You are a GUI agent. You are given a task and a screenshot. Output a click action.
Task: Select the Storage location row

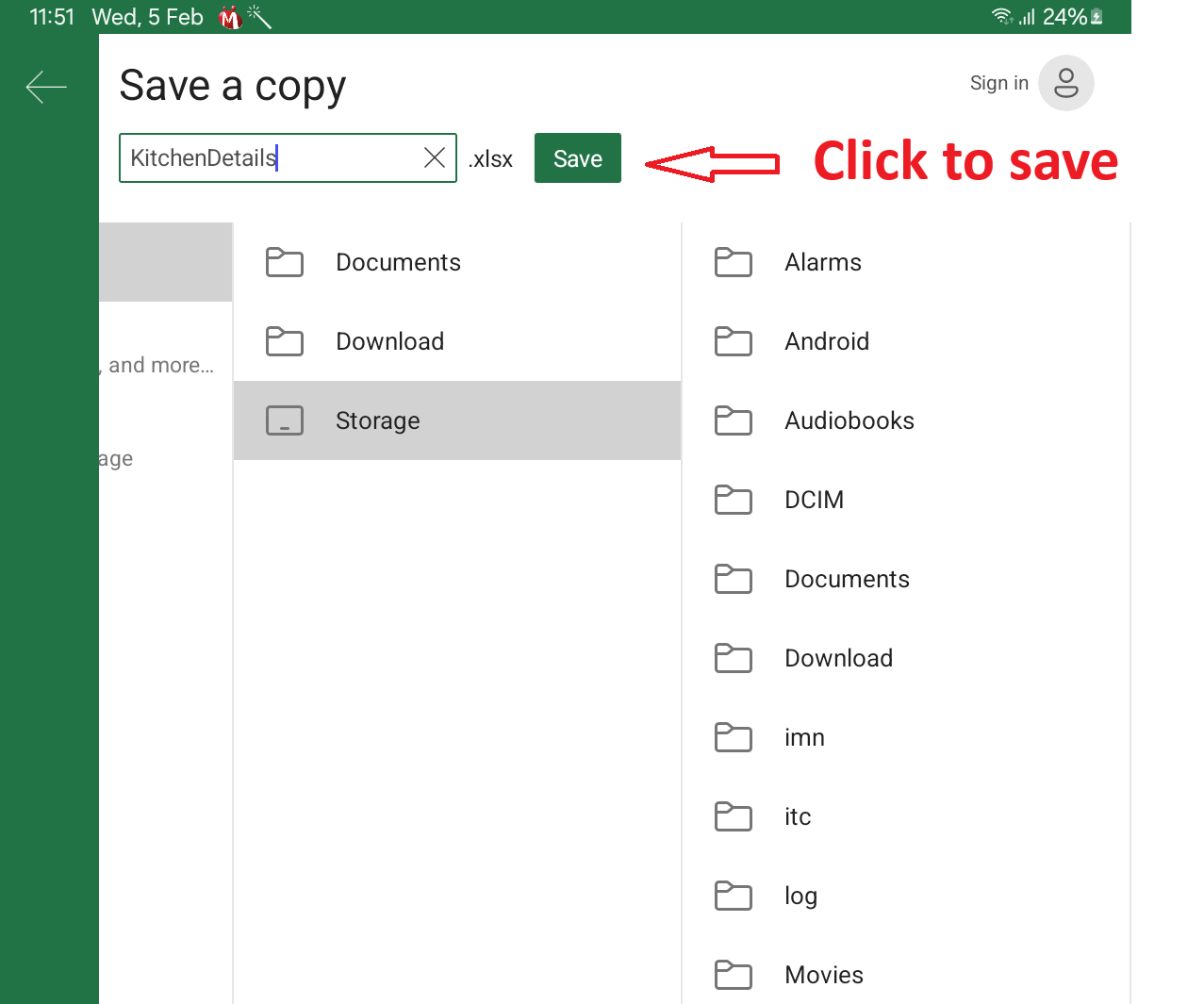point(456,420)
